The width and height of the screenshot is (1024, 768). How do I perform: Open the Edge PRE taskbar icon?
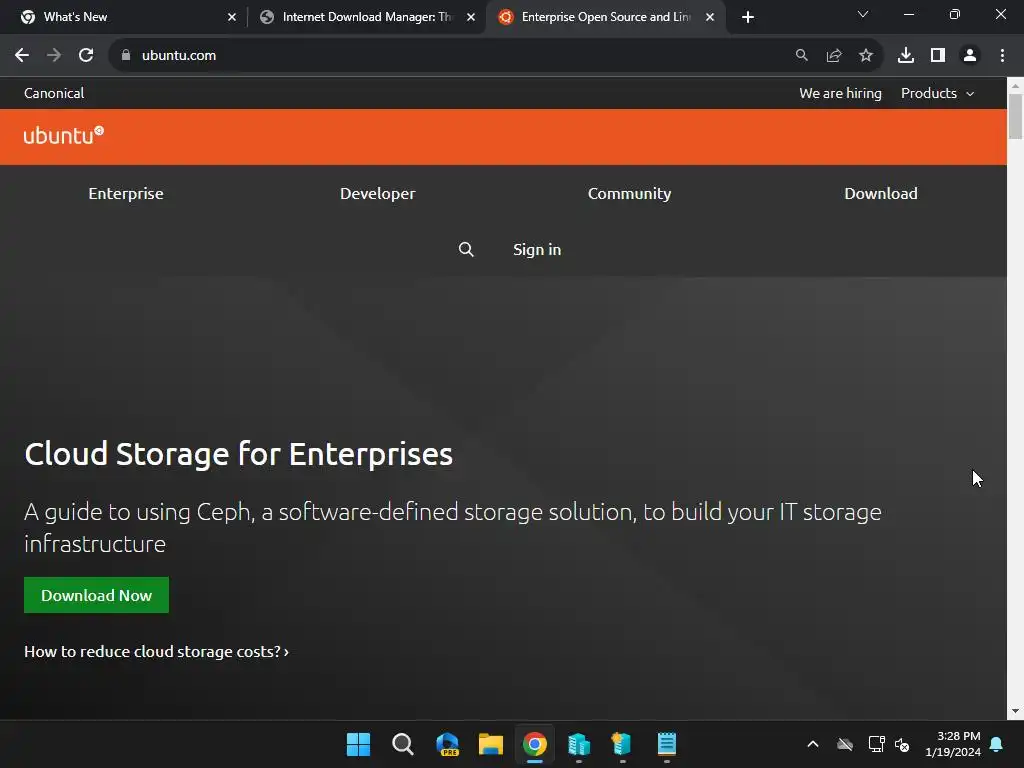(x=447, y=744)
